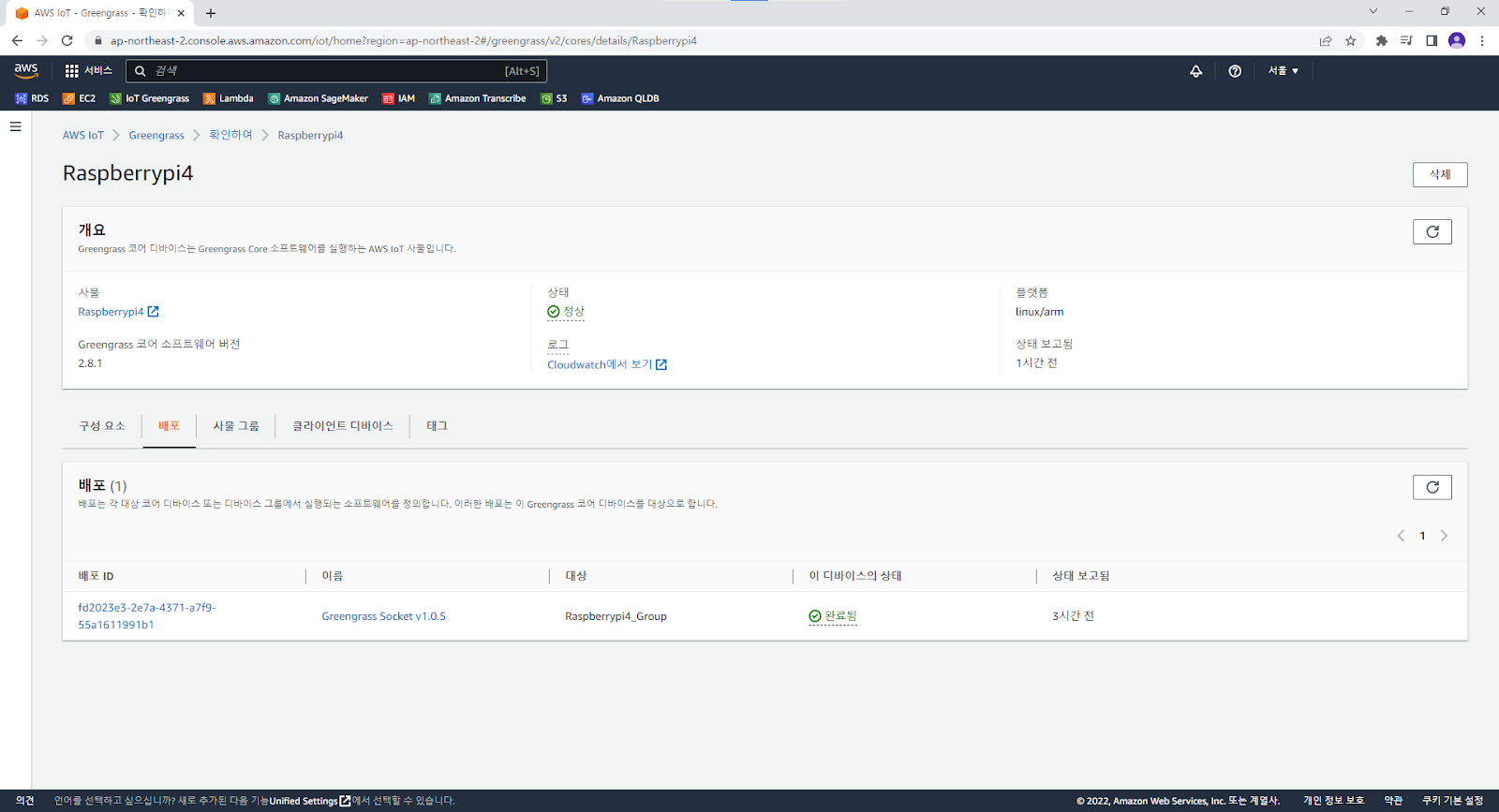Open the Lambda shortcut
This screenshot has width=1499, height=812.
(x=229, y=98)
